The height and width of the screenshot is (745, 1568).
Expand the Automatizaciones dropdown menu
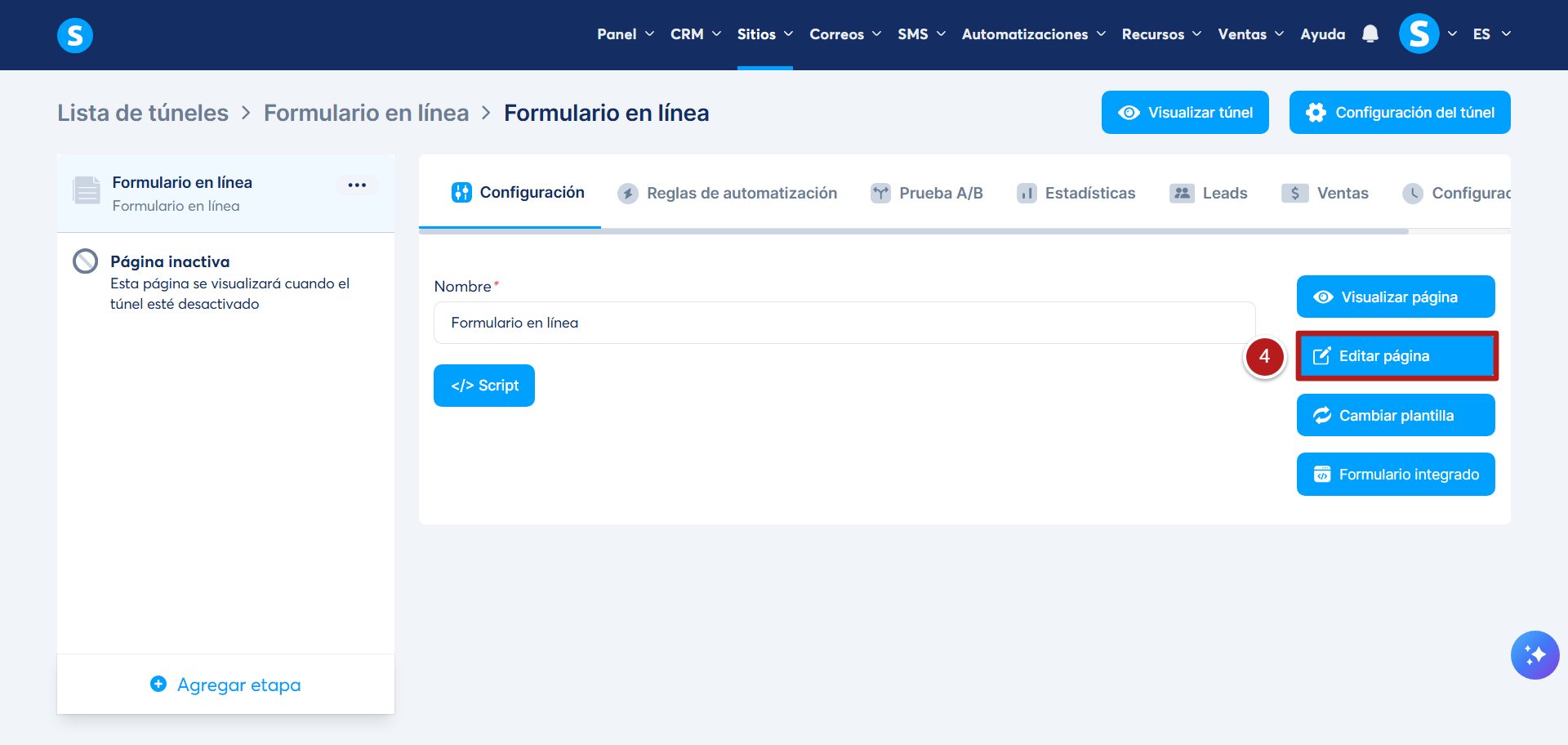point(1034,34)
